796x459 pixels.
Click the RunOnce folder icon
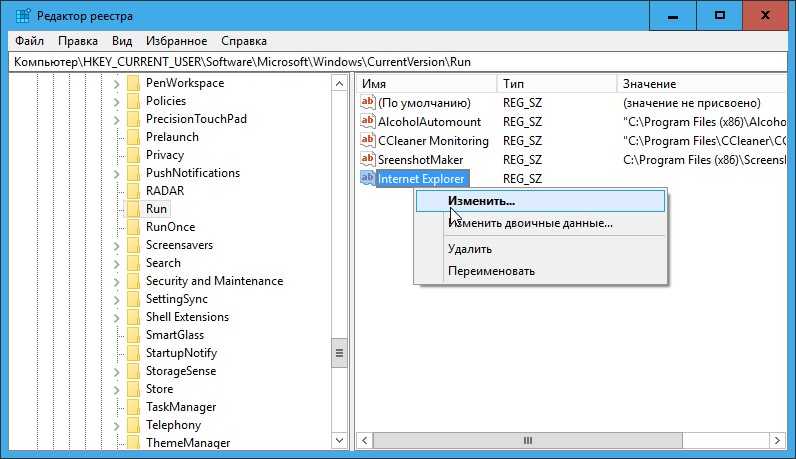click(133, 227)
